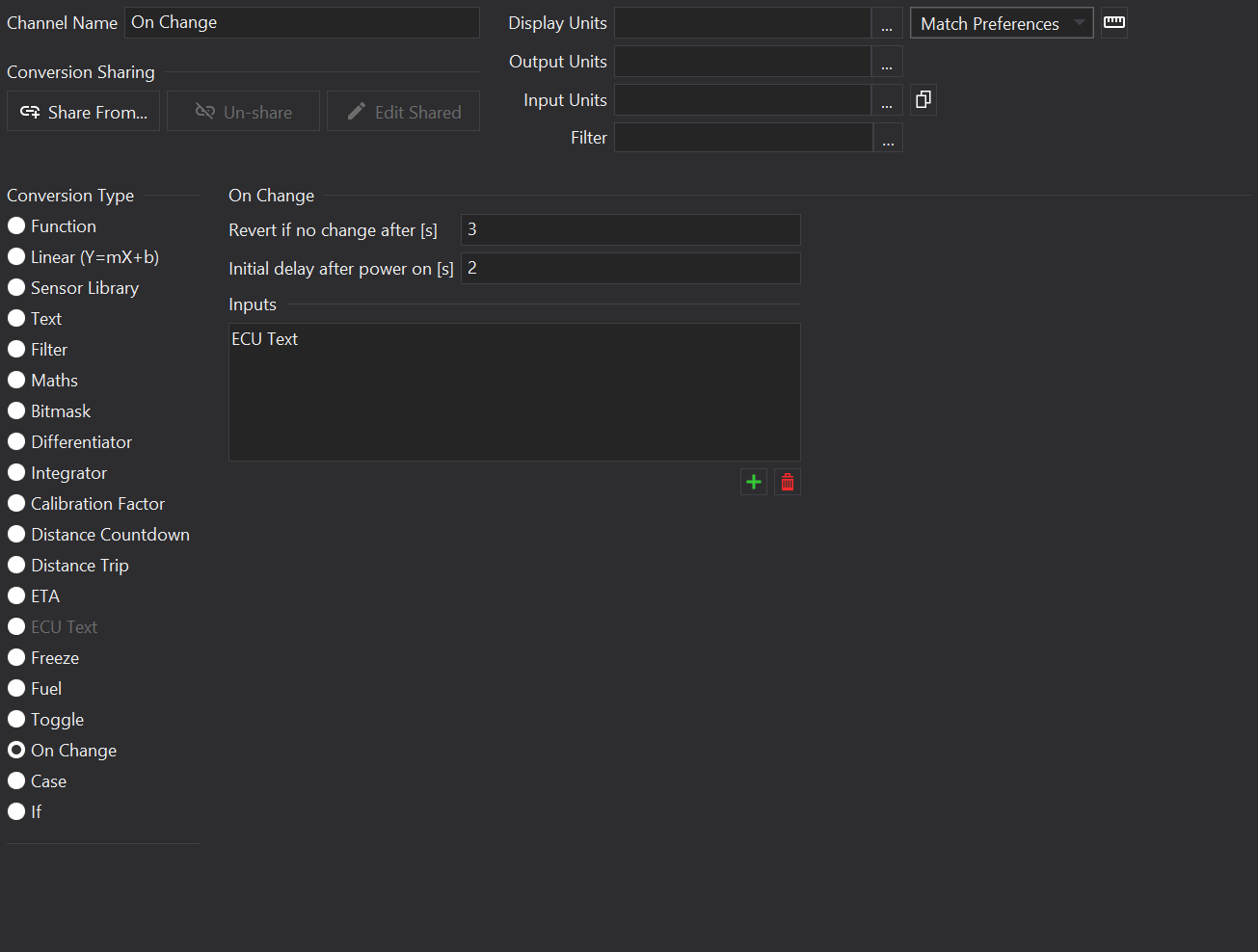The width and height of the screenshot is (1258, 952).
Task: Click the copy icon next to Input Units
Action: tap(923, 99)
